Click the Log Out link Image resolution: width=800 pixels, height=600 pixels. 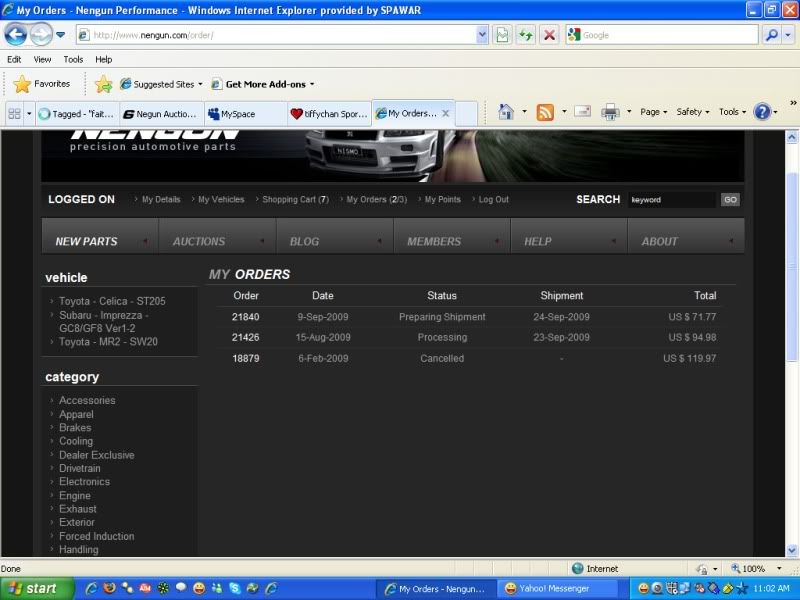[493, 199]
